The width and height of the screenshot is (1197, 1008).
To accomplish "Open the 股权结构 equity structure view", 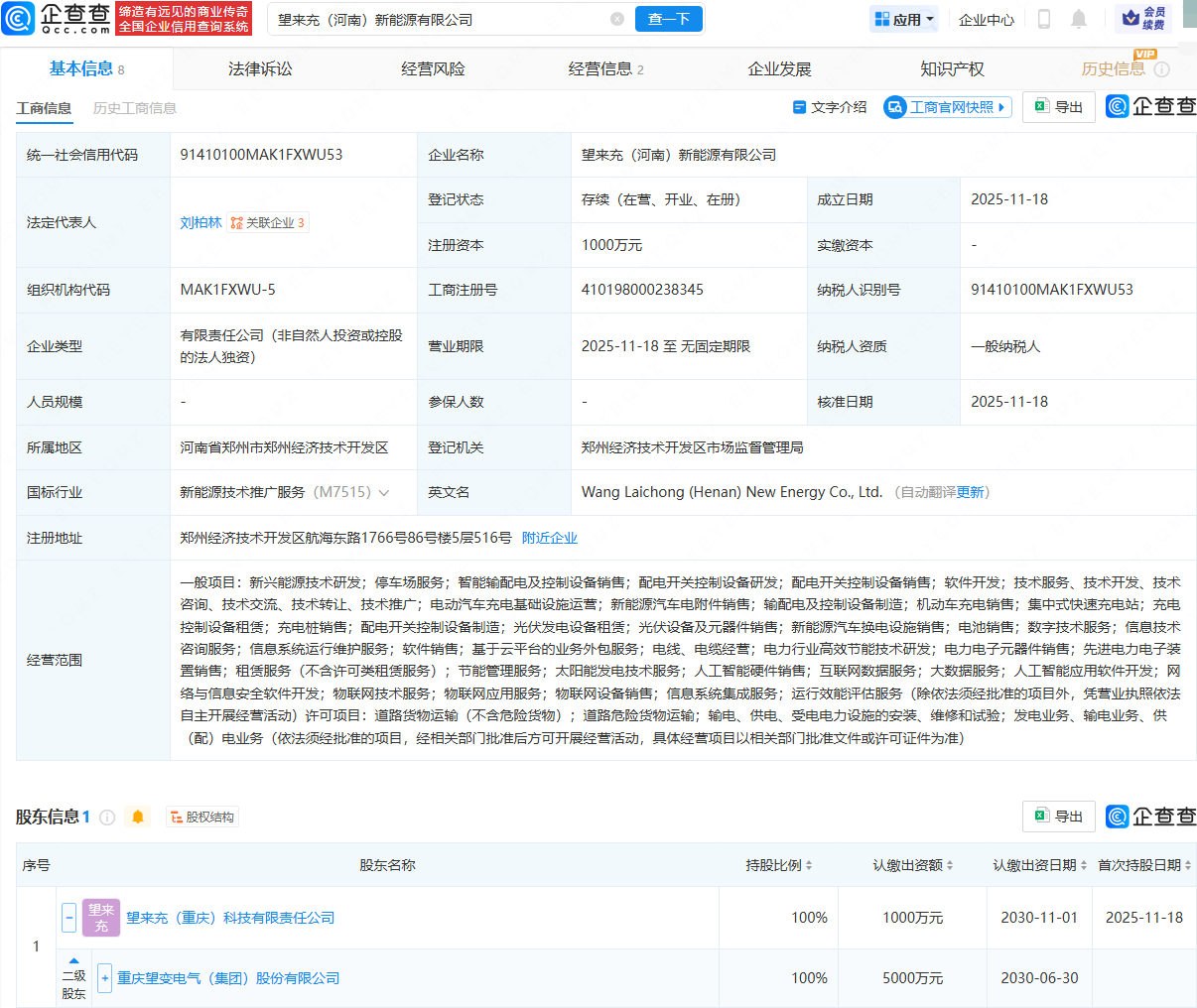I will [x=202, y=818].
